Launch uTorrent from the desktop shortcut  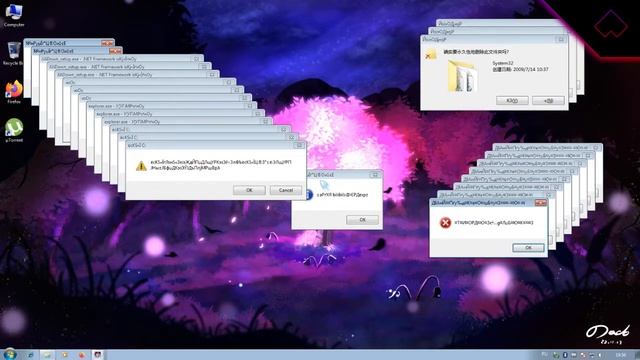pyautogui.click(x=14, y=130)
